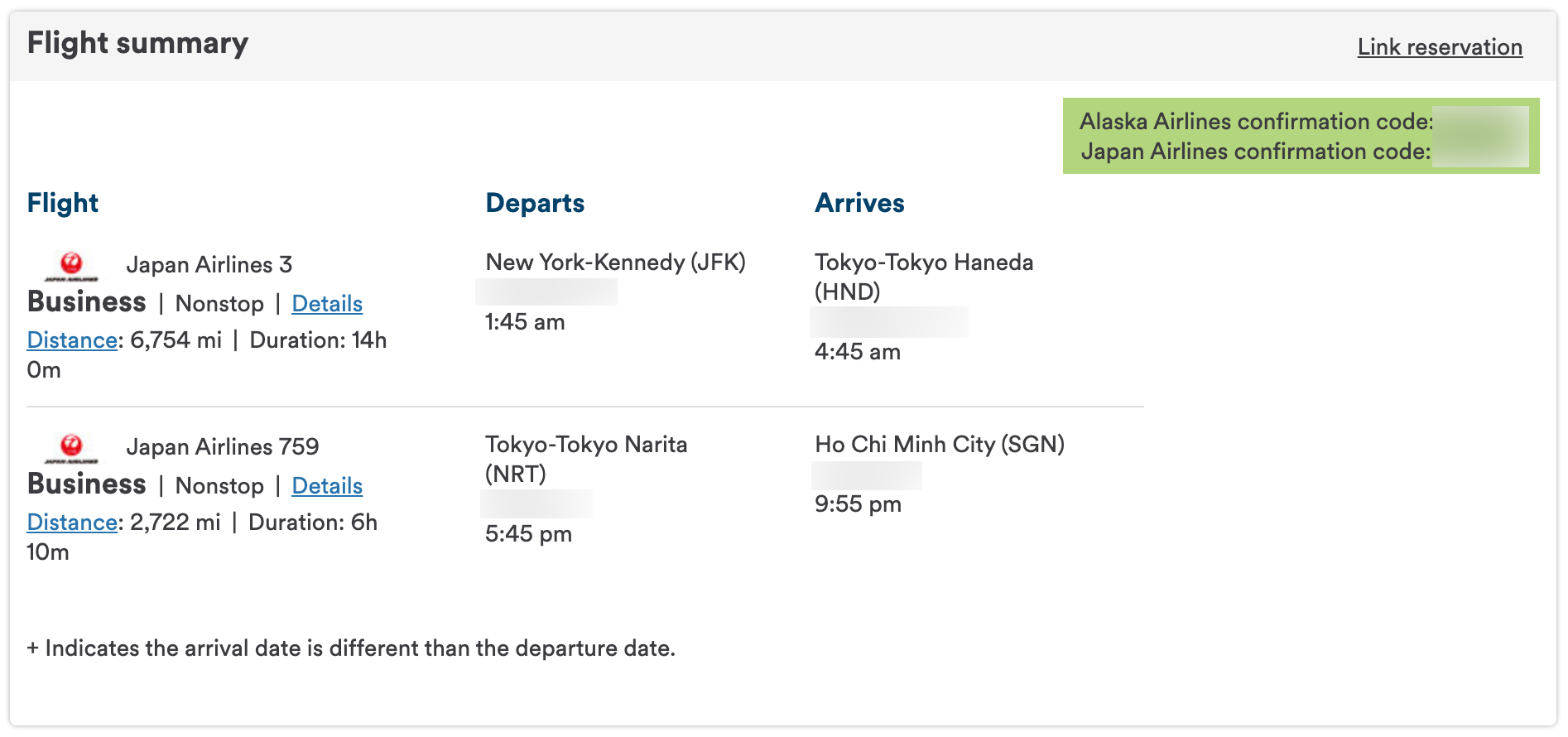Select New York-Kennedy (JFK) departure airport
The height and width of the screenshot is (737, 1568).
615,263
